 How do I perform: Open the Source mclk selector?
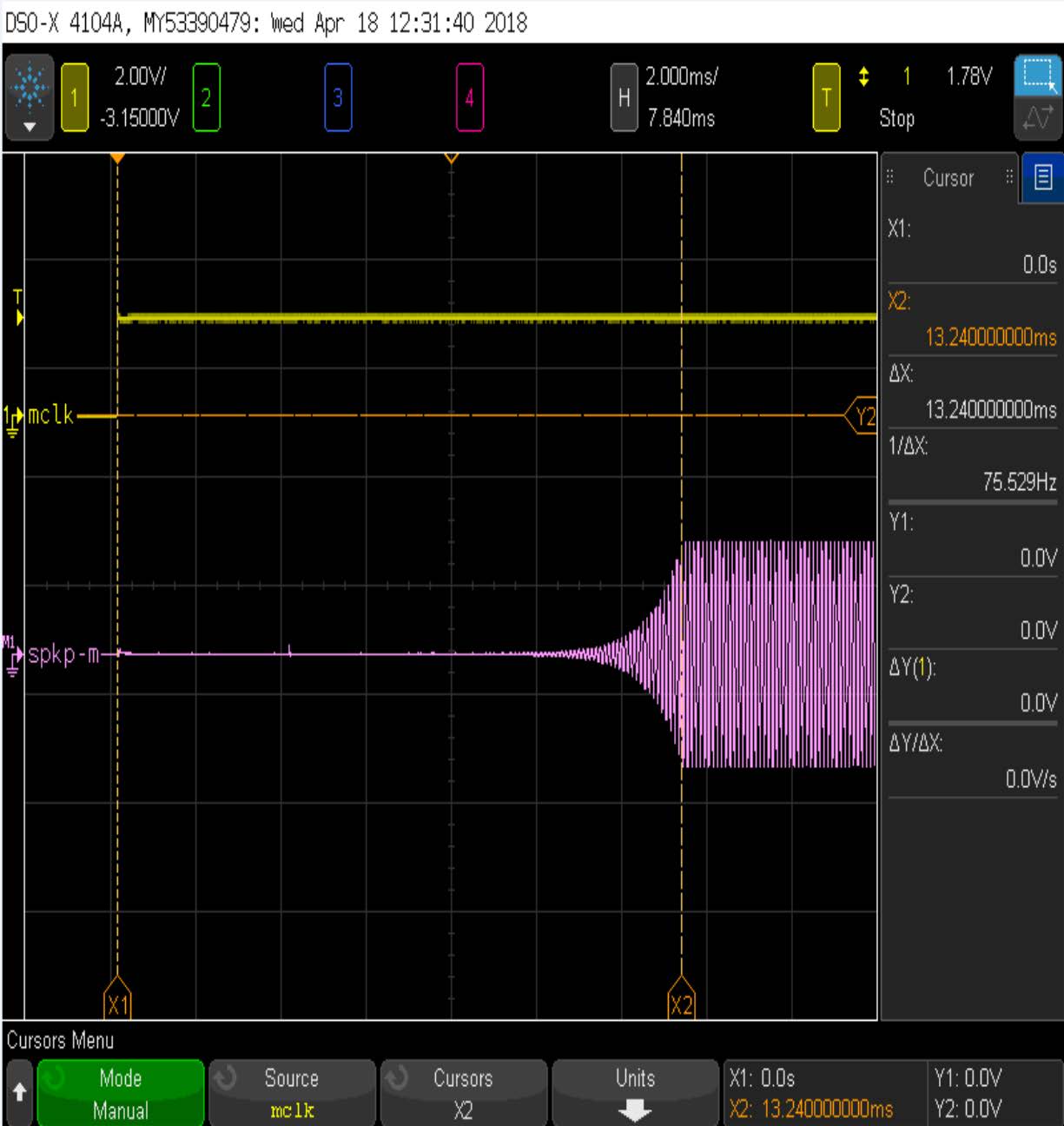coord(292,1094)
